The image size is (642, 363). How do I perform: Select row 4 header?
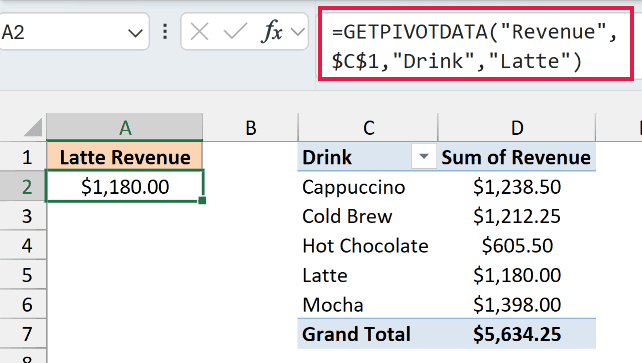23,245
